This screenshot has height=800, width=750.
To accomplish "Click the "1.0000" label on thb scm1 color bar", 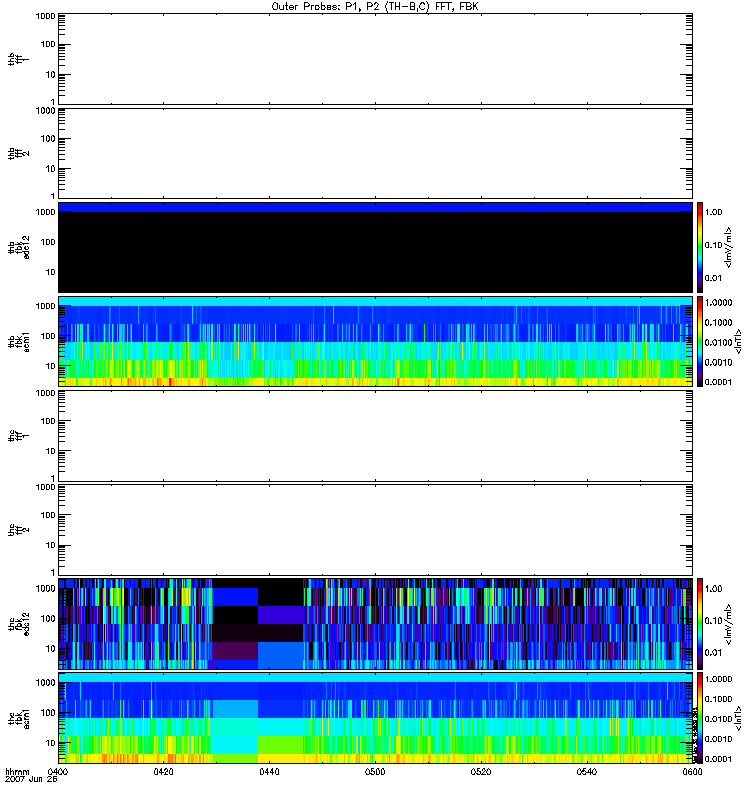I will coord(718,303).
